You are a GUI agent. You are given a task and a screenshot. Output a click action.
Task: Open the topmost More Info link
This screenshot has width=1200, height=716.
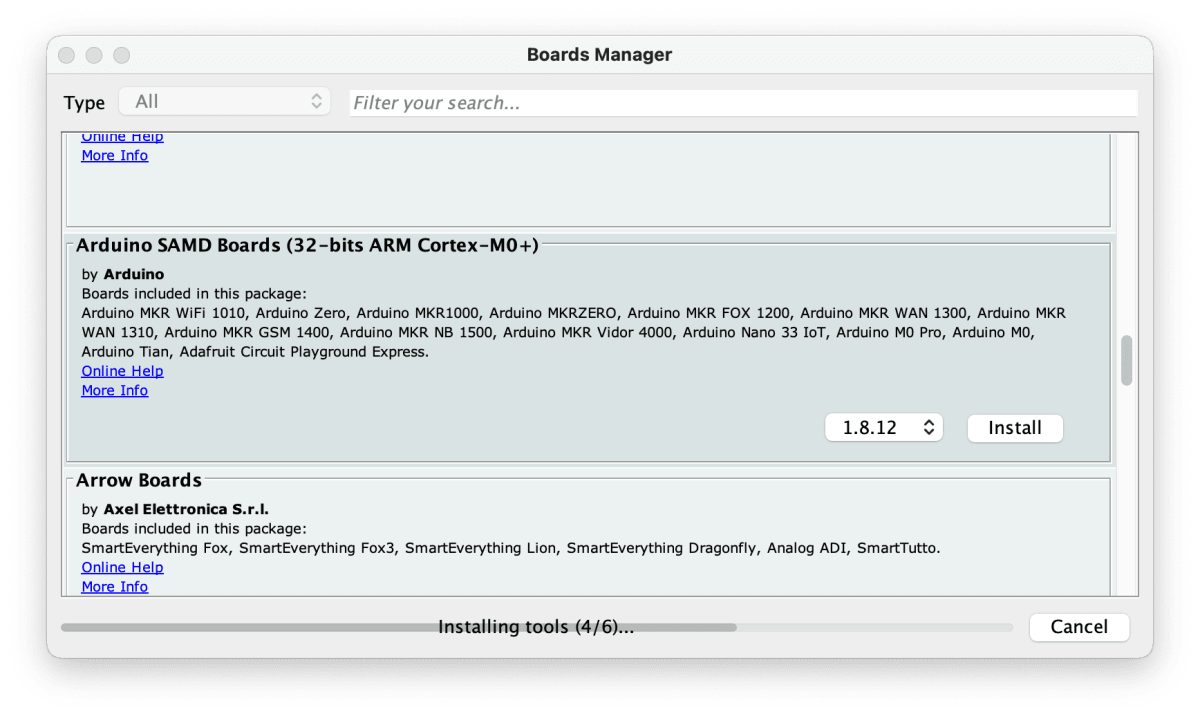coord(114,156)
